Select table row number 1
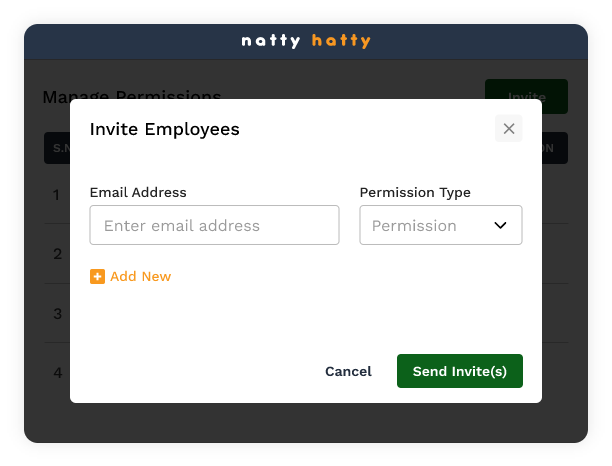The height and width of the screenshot is (466, 612). (x=57, y=194)
